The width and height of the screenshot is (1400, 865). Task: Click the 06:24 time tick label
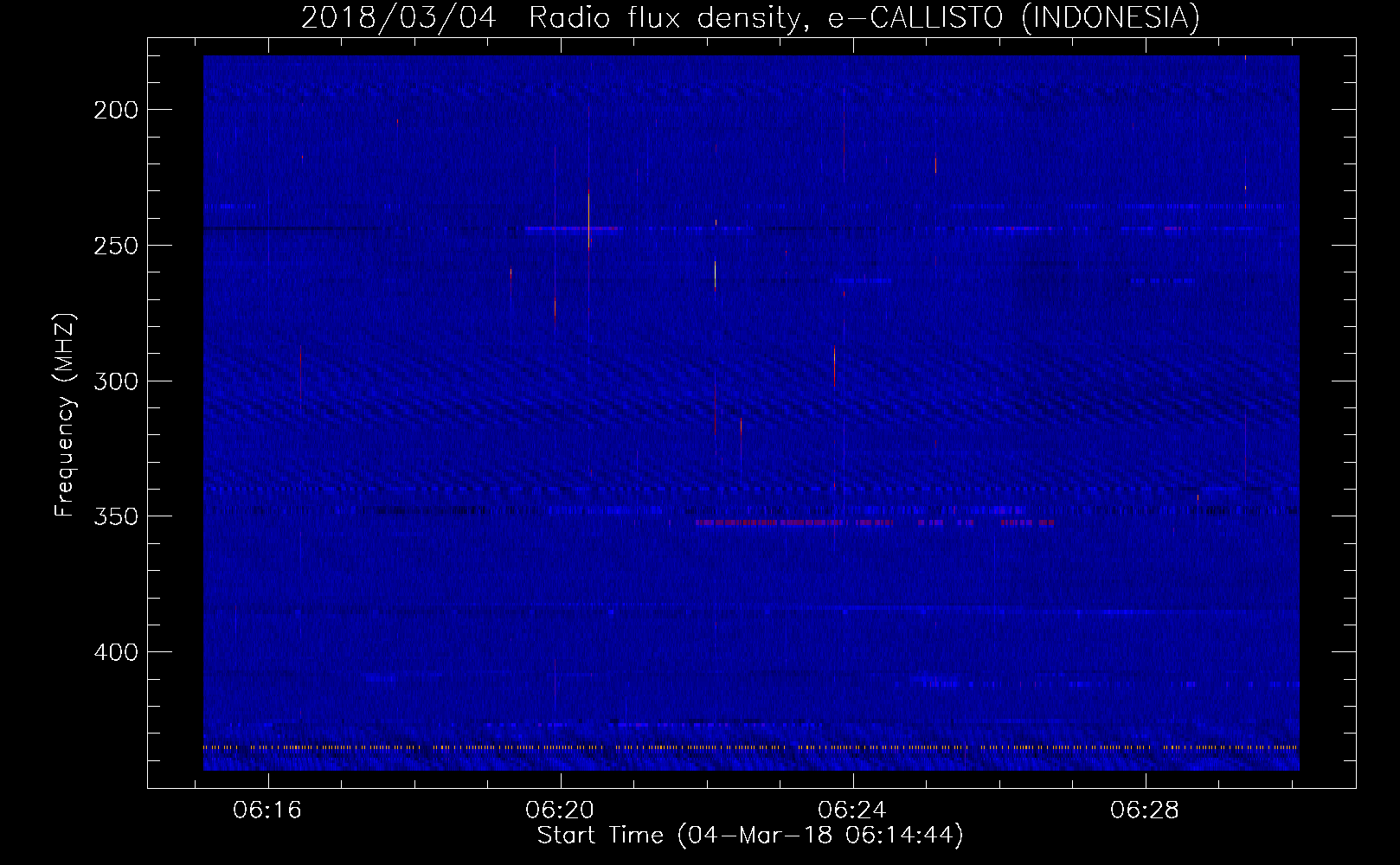853,810
